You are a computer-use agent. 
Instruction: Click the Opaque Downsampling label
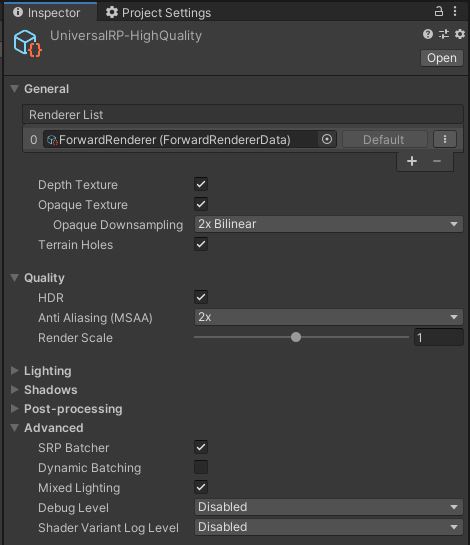point(118,225)
